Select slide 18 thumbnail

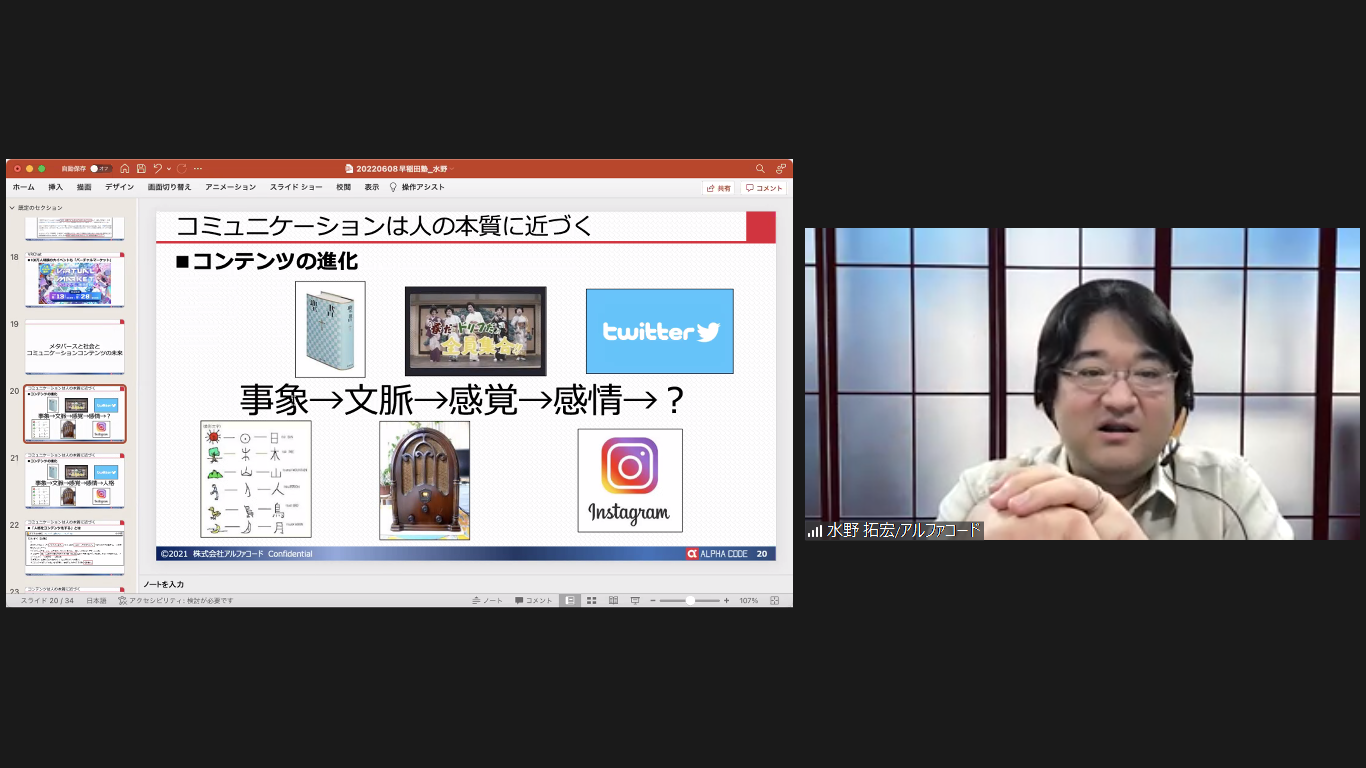(75, 281)
